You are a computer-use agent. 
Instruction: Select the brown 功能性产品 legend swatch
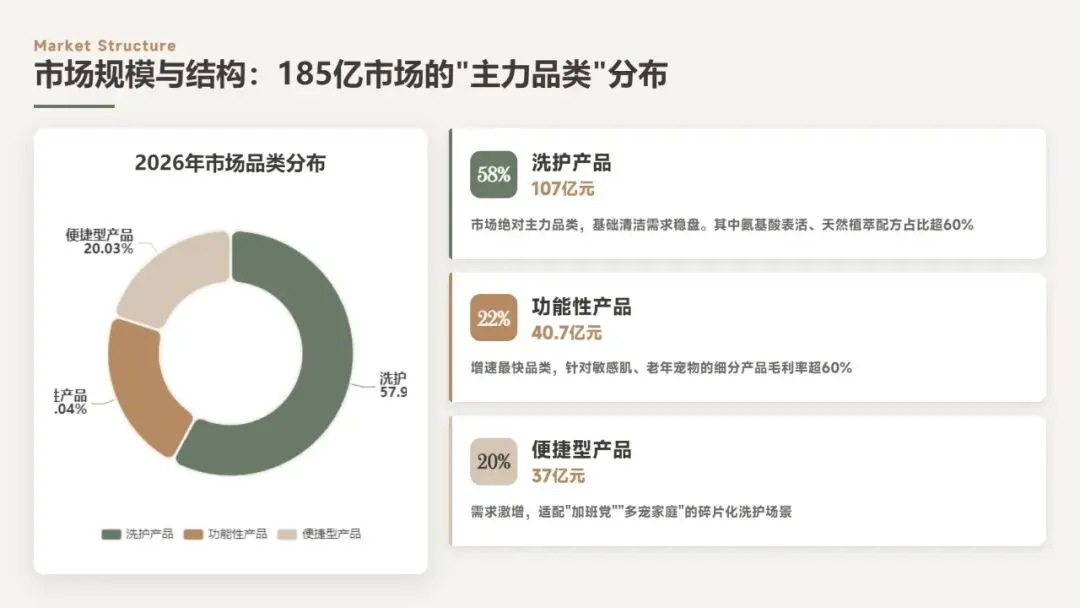pyautogui.click(x=193, y=534)
